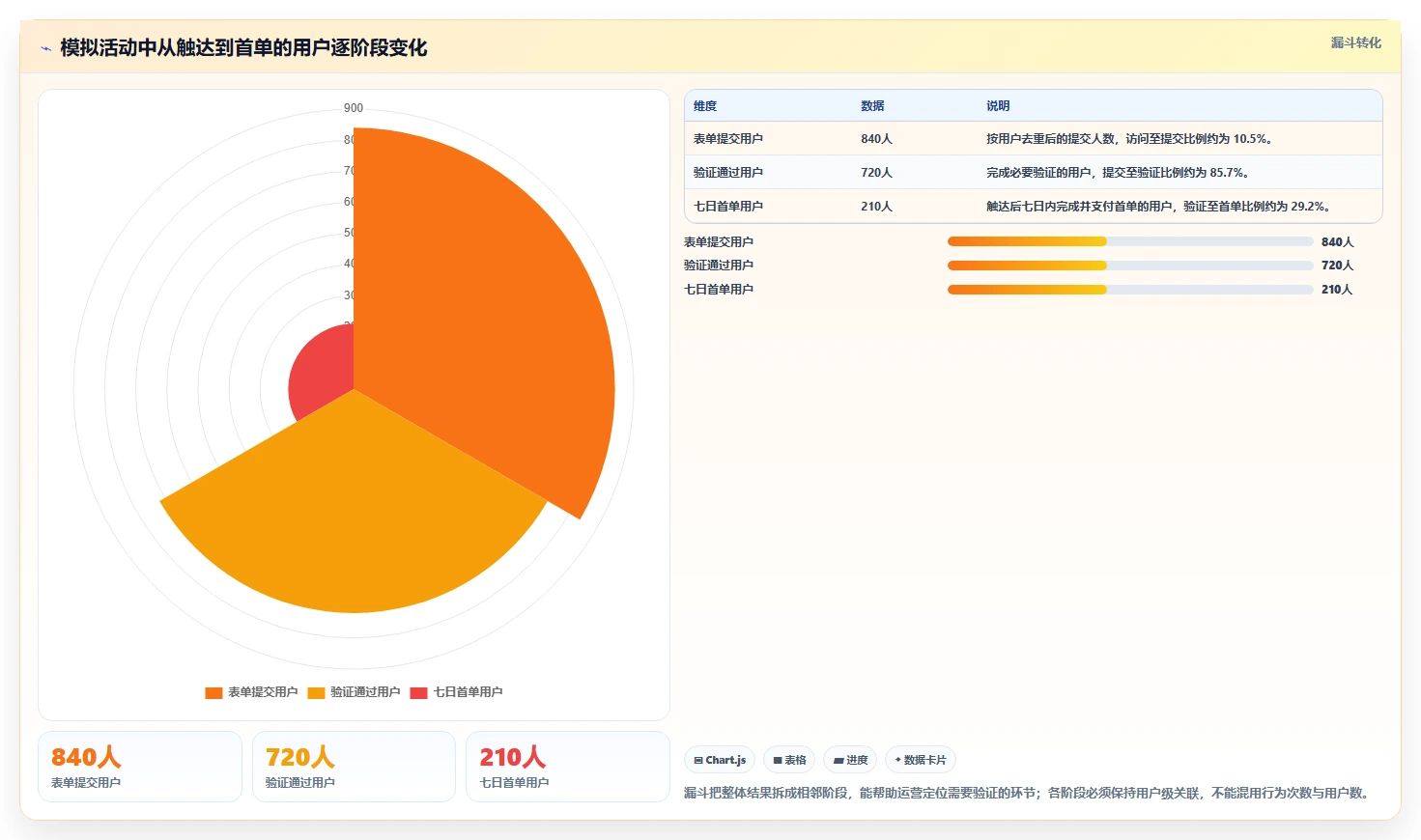
Task: Click the 900 axis scale label
Action: click(354, 108)
